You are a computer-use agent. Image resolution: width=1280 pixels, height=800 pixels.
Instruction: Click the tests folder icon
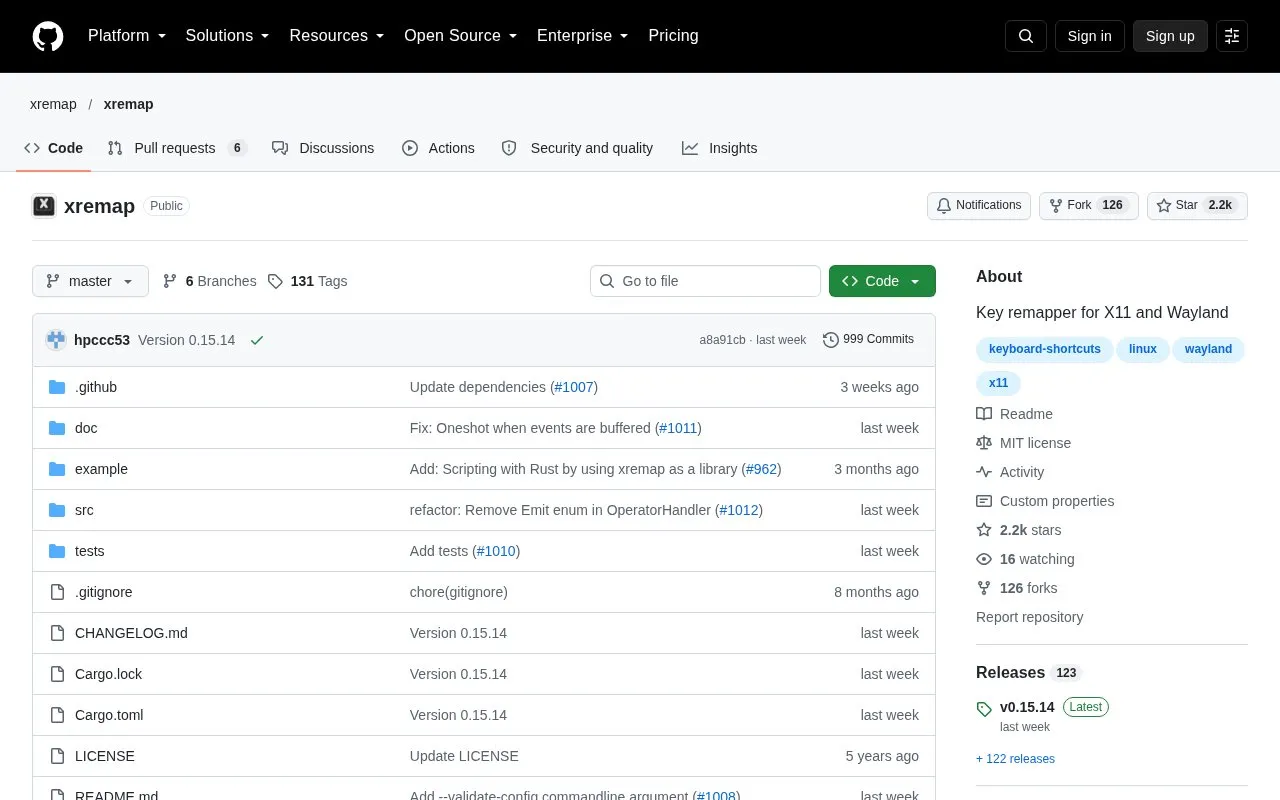tap(57, 551)
